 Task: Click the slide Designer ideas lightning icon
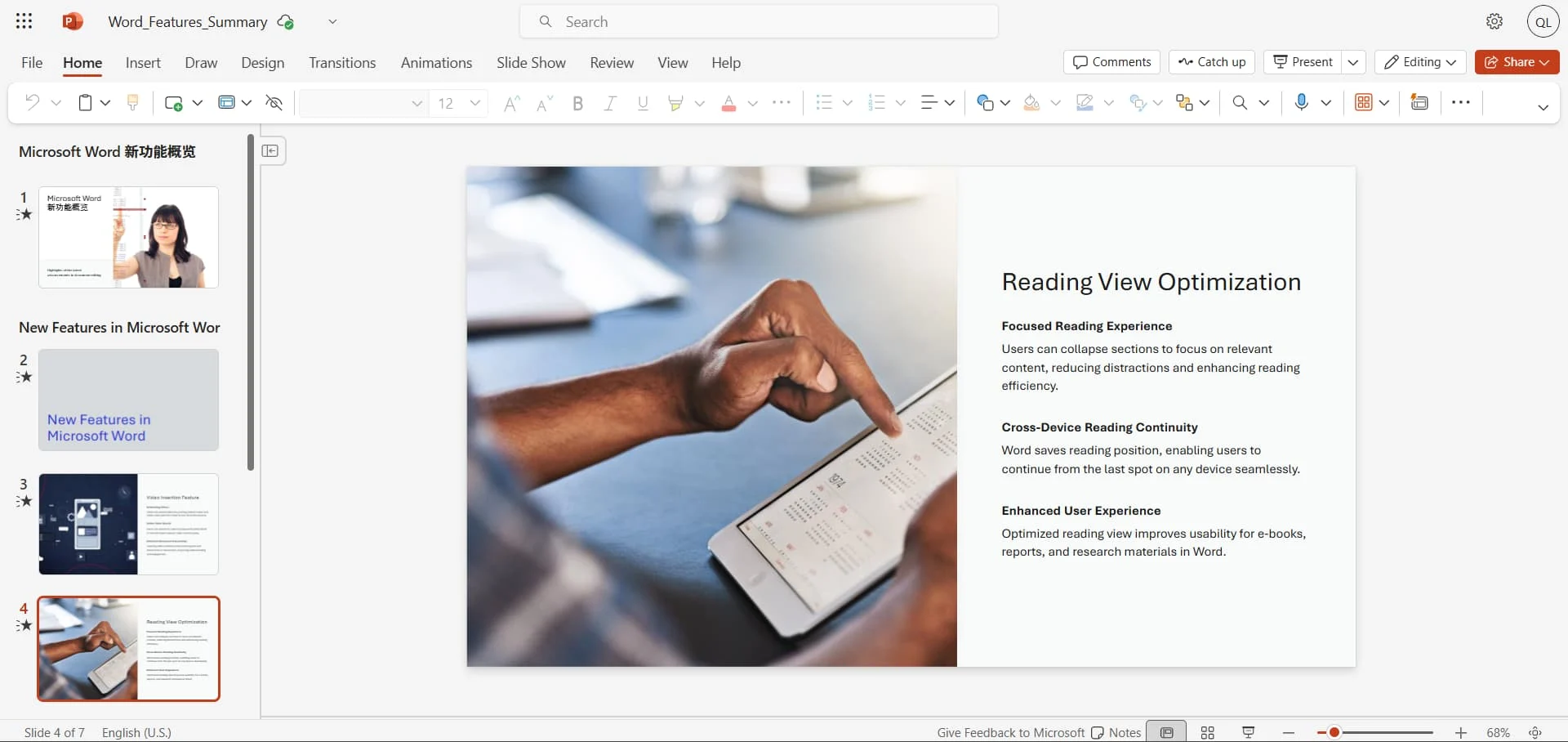tap(1419, 102)
